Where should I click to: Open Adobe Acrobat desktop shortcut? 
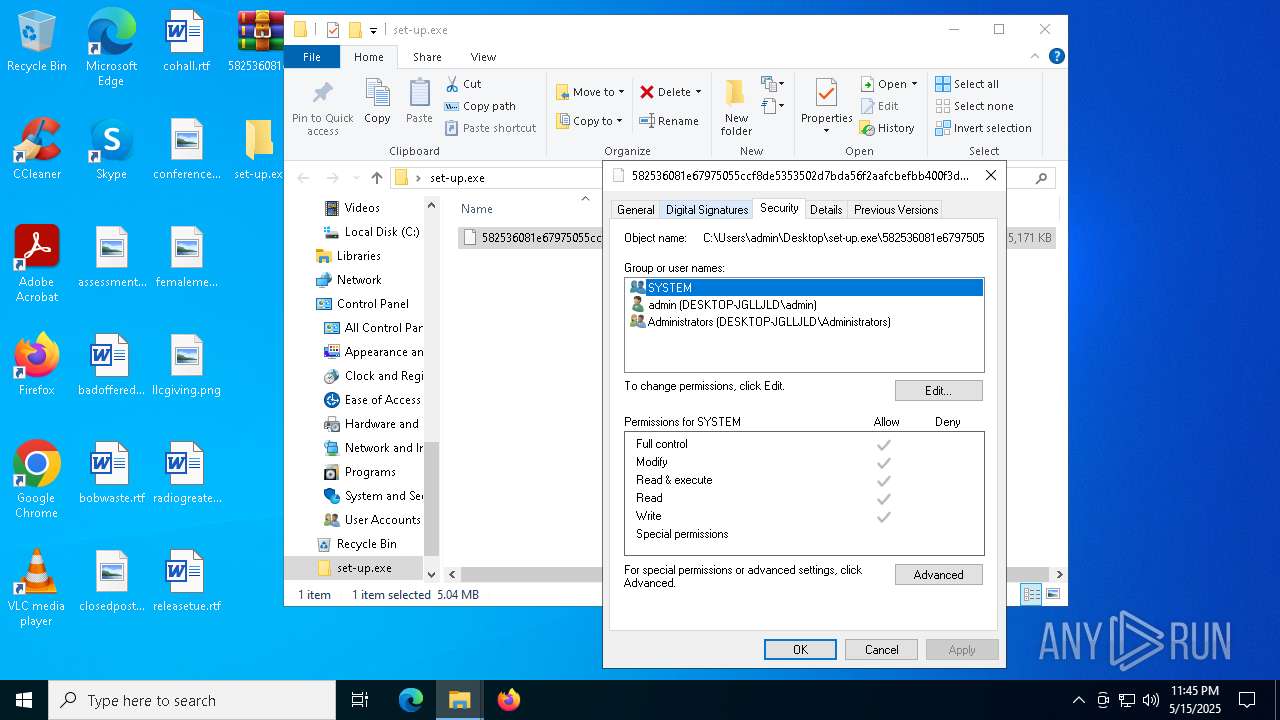[36, 264]
